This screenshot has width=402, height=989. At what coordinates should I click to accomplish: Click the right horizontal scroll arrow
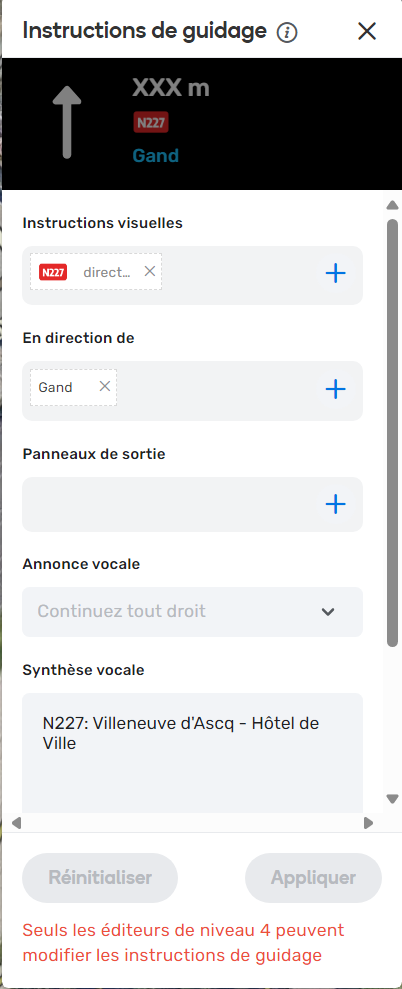tap(369, 822)
